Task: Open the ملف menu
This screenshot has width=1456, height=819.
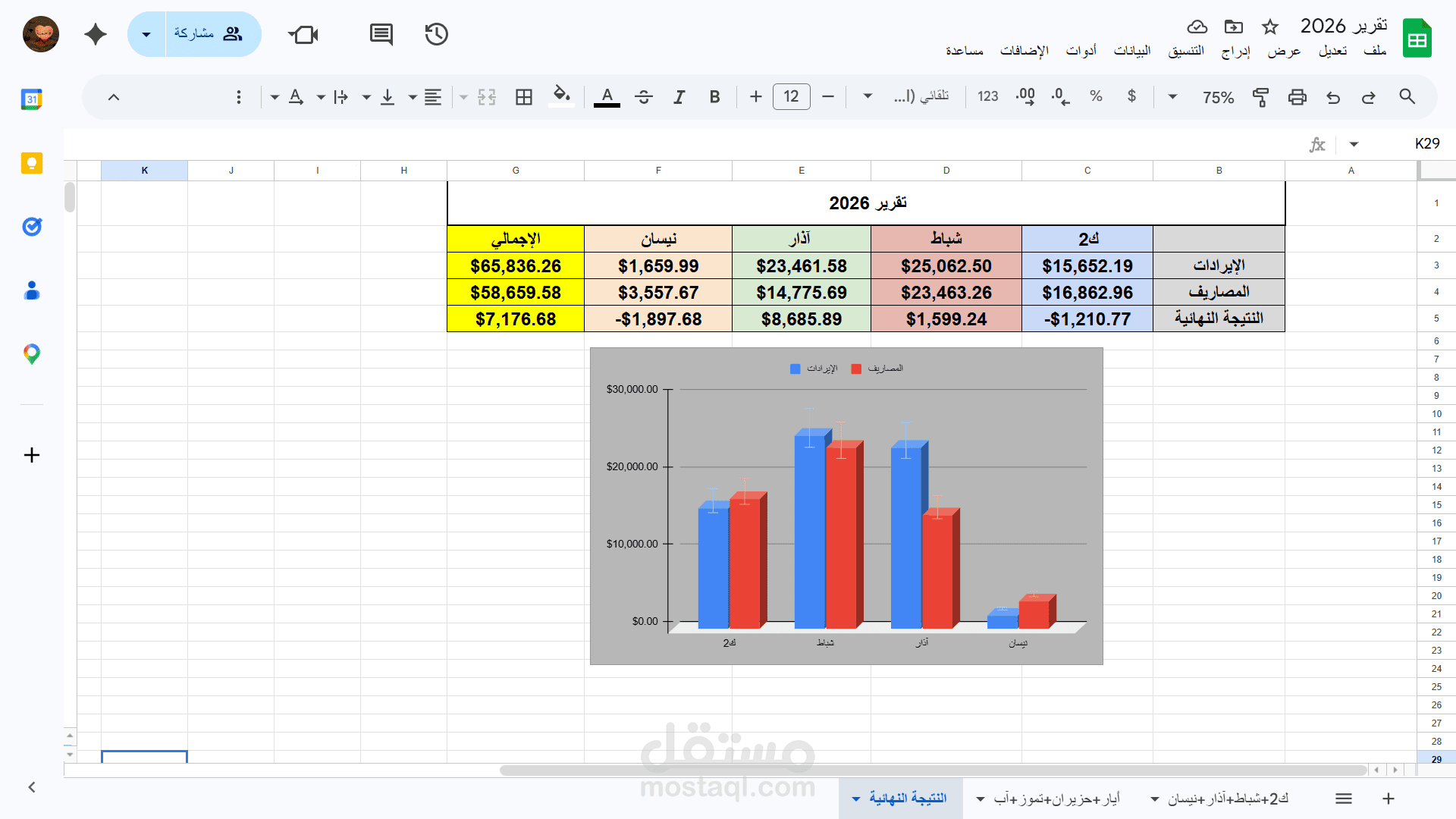Action: [1375, 51]
